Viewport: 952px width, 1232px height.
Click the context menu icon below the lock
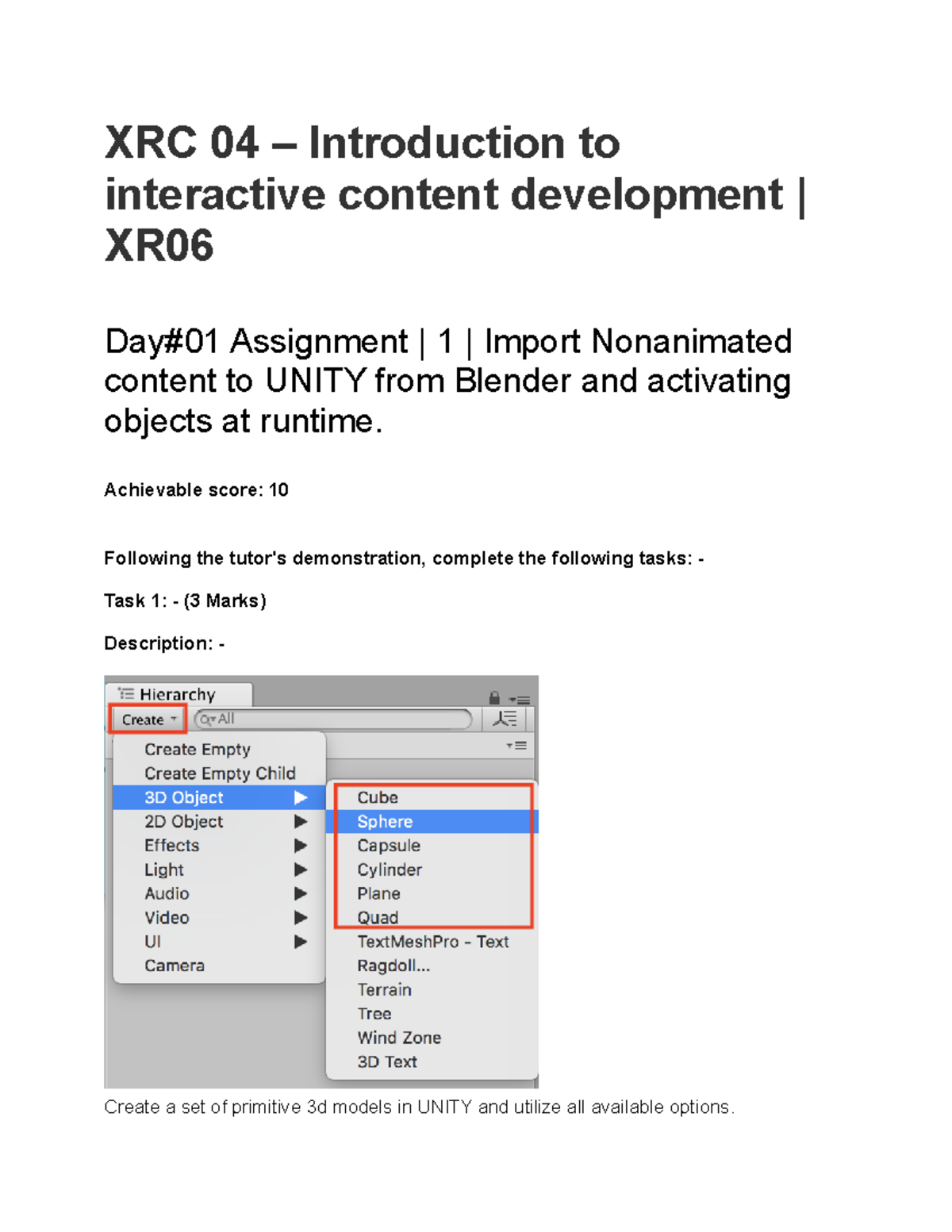point(515,744)
